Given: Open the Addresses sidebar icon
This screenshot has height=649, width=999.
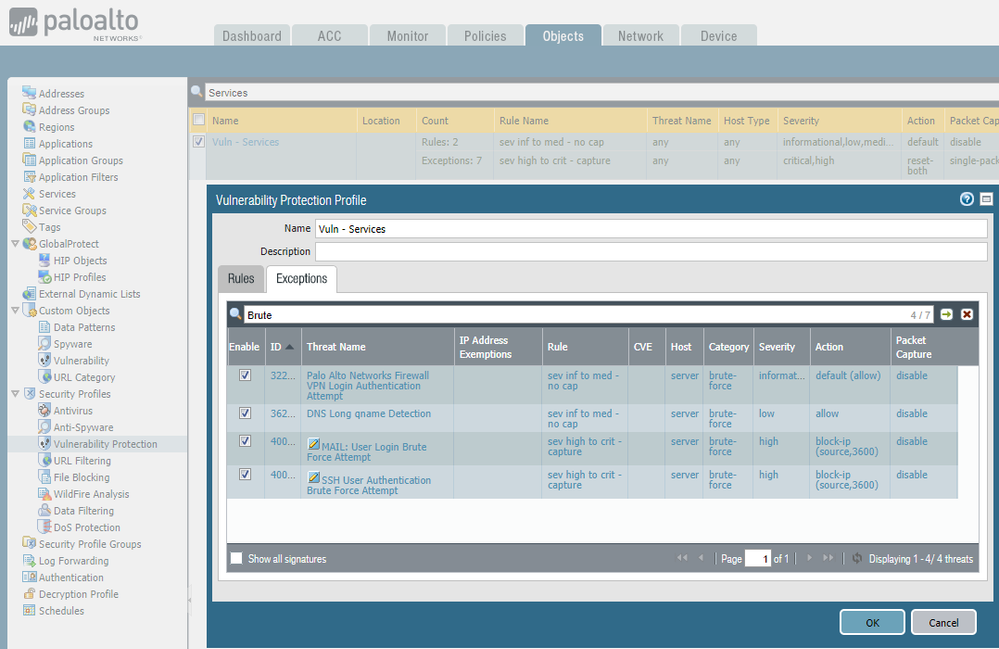Looking at the screenshot, I should (x=29, y=93).
